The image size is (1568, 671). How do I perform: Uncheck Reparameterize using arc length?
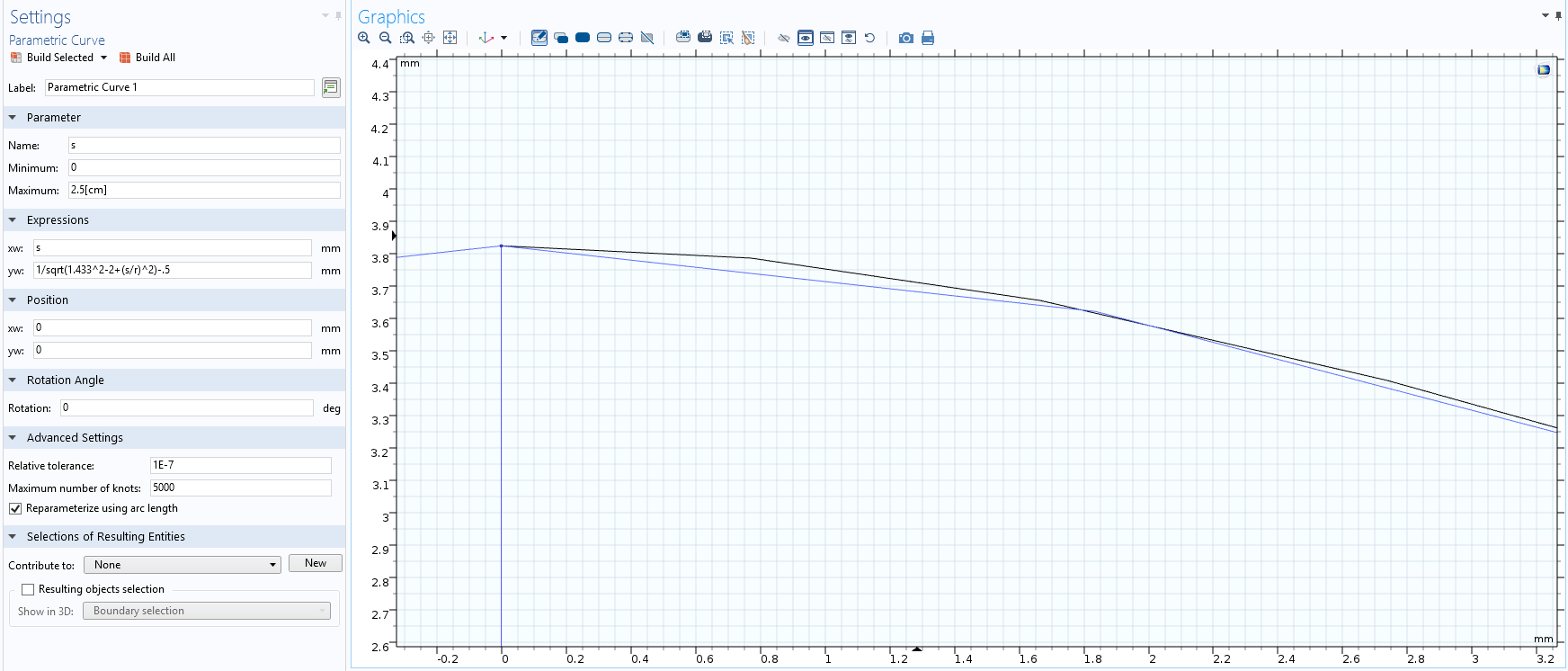(15, 509)
